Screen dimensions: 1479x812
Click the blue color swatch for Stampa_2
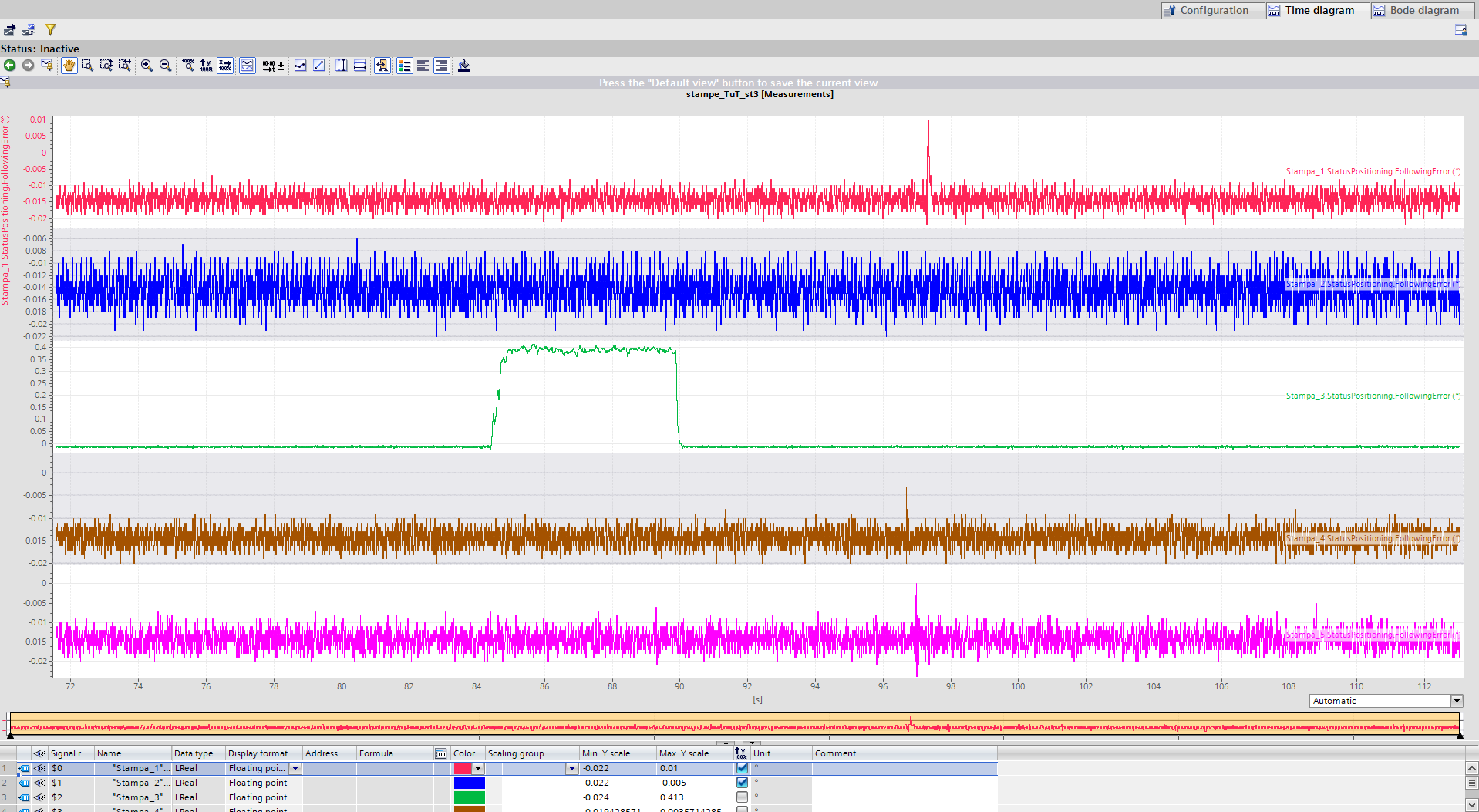469,783
